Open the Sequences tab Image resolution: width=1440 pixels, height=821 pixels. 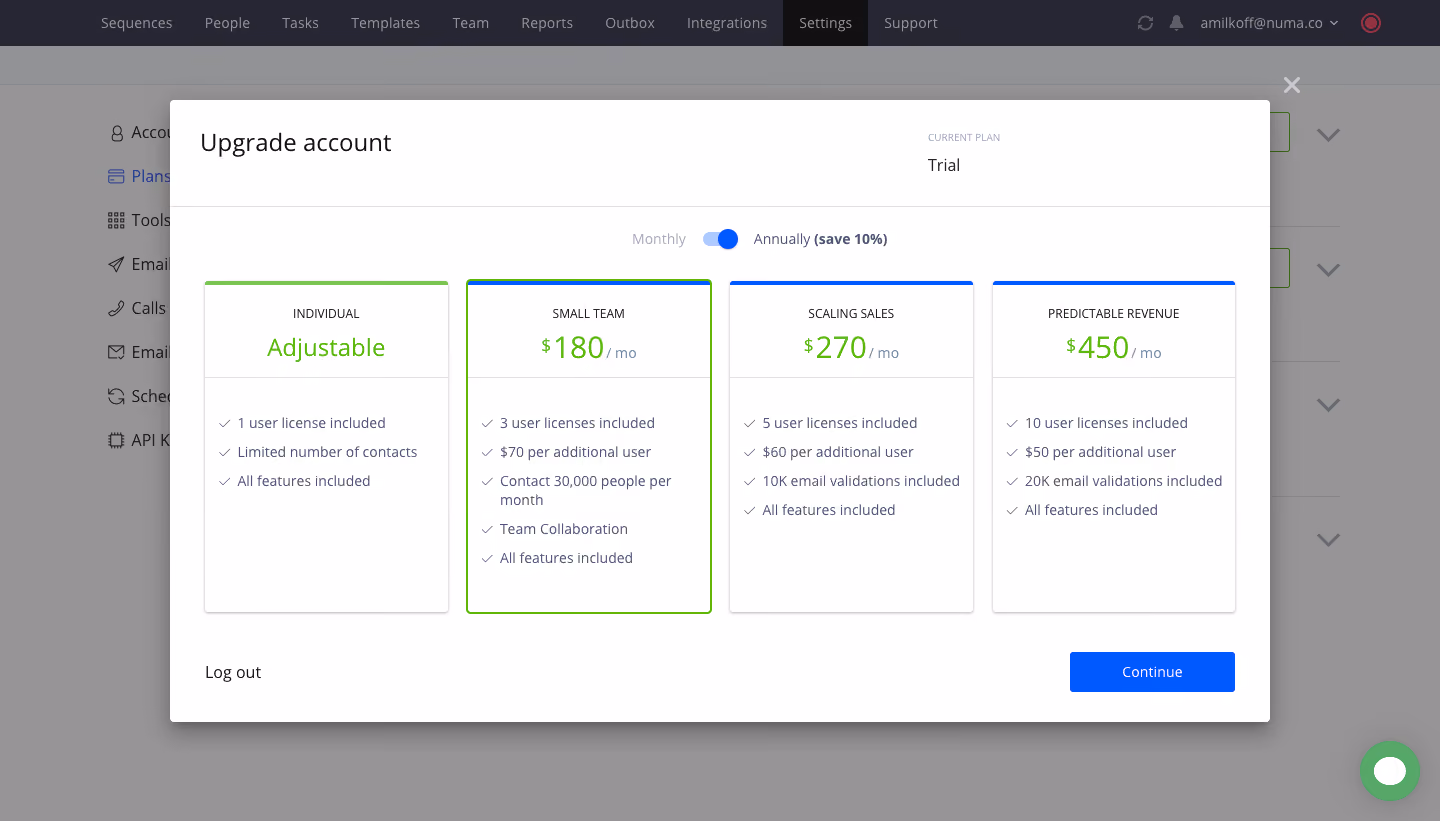pyautogui.click(x=137, y=23)
